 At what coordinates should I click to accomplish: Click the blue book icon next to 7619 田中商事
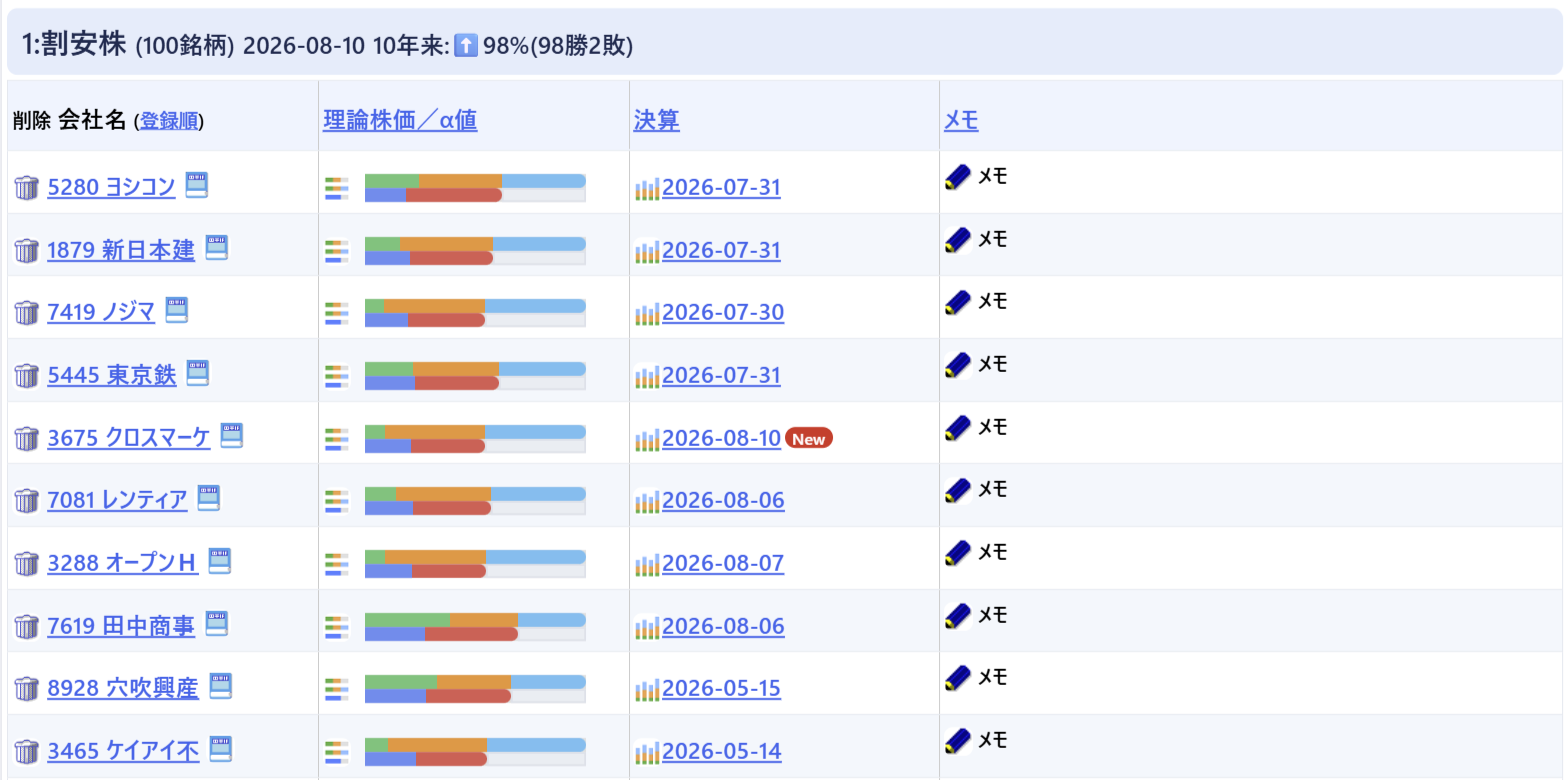click(x=216, y=623)
